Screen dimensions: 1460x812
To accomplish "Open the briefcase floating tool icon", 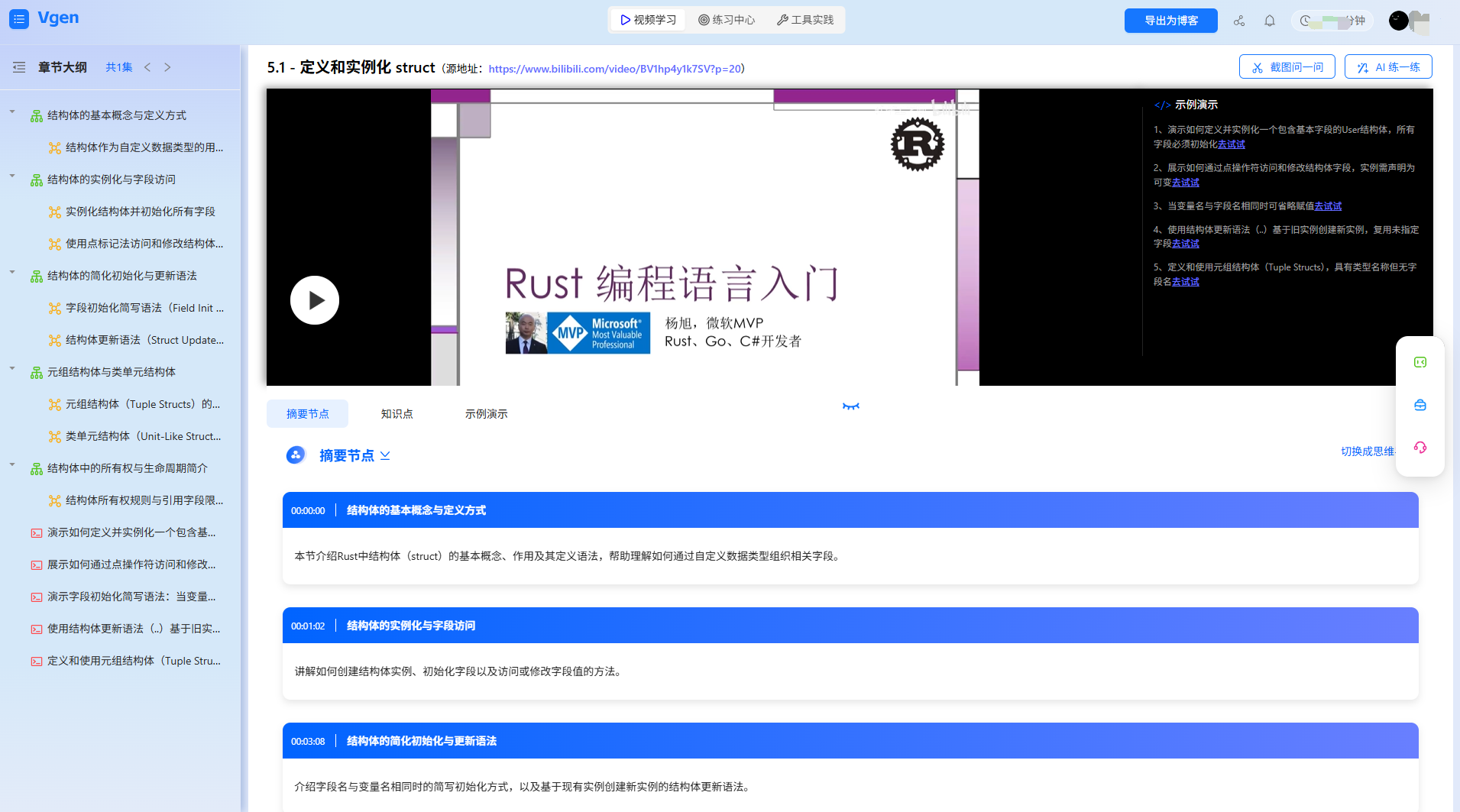I will (x=1420, y=405).
